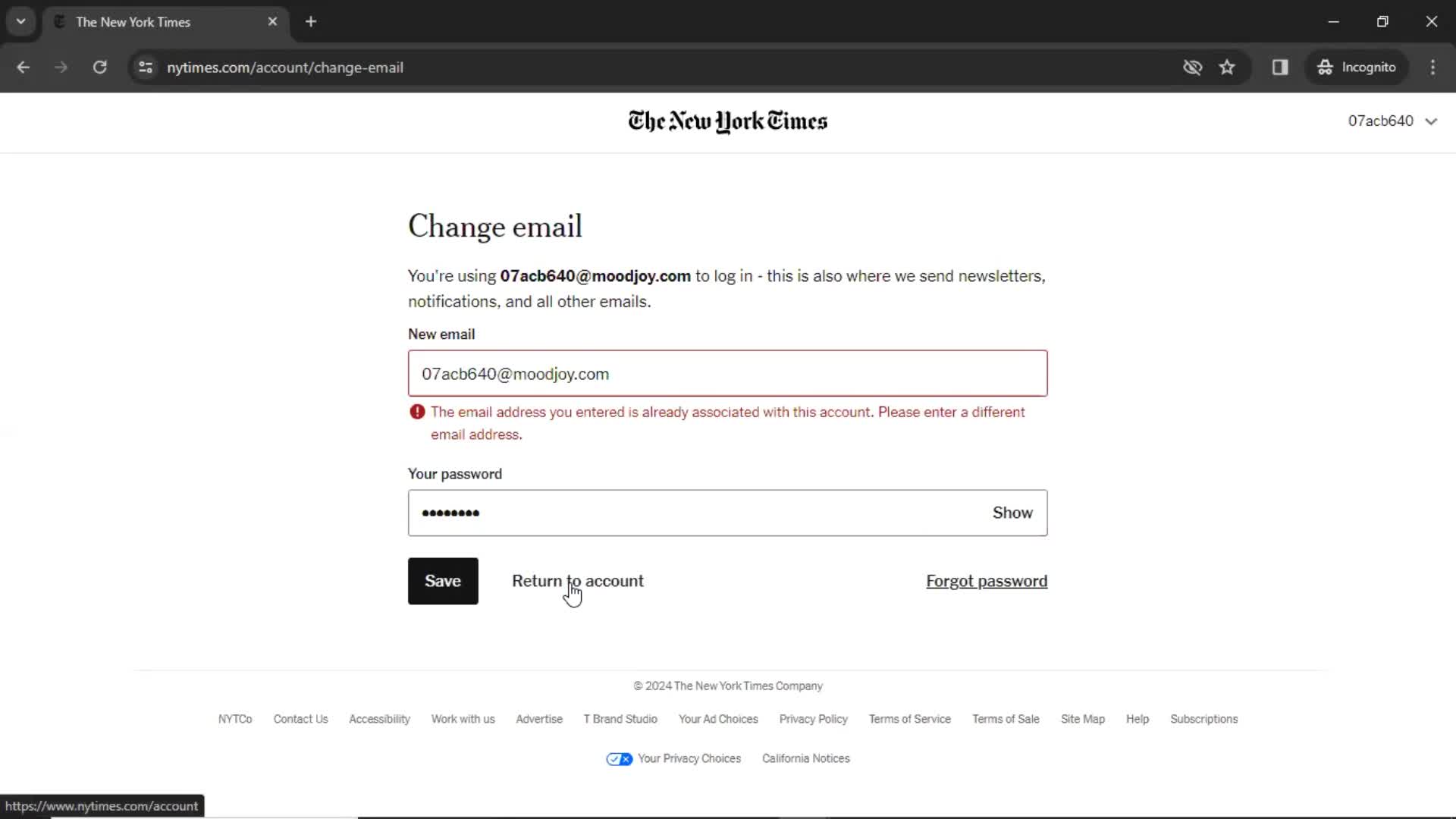
Task: Click the browser extensions icon in toolbar
Action: coord(1280,67)
